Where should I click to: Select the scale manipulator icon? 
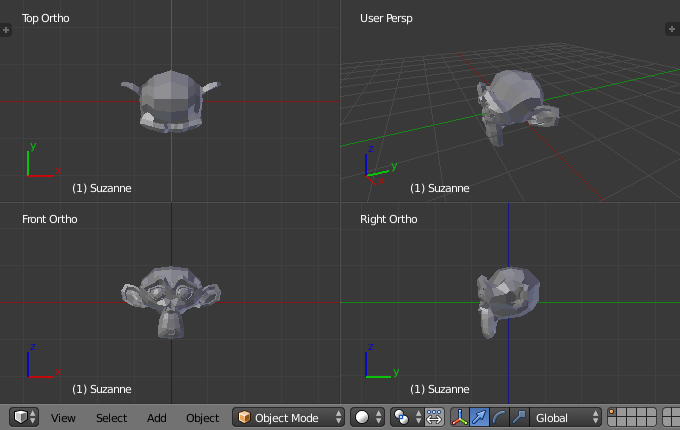(x=520, y=417)
